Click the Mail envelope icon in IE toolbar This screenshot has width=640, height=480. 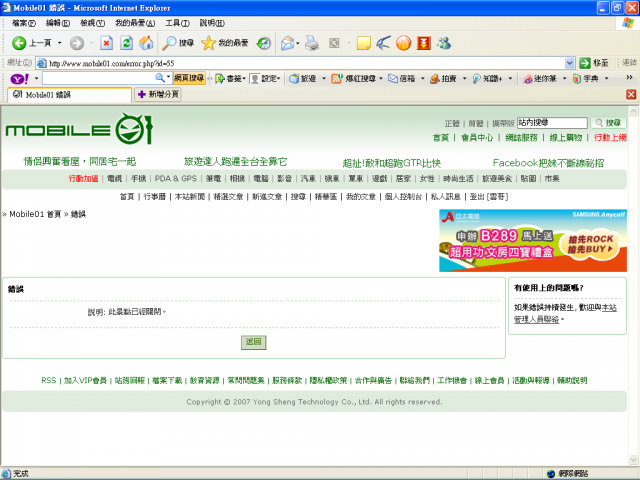[288, 43]
